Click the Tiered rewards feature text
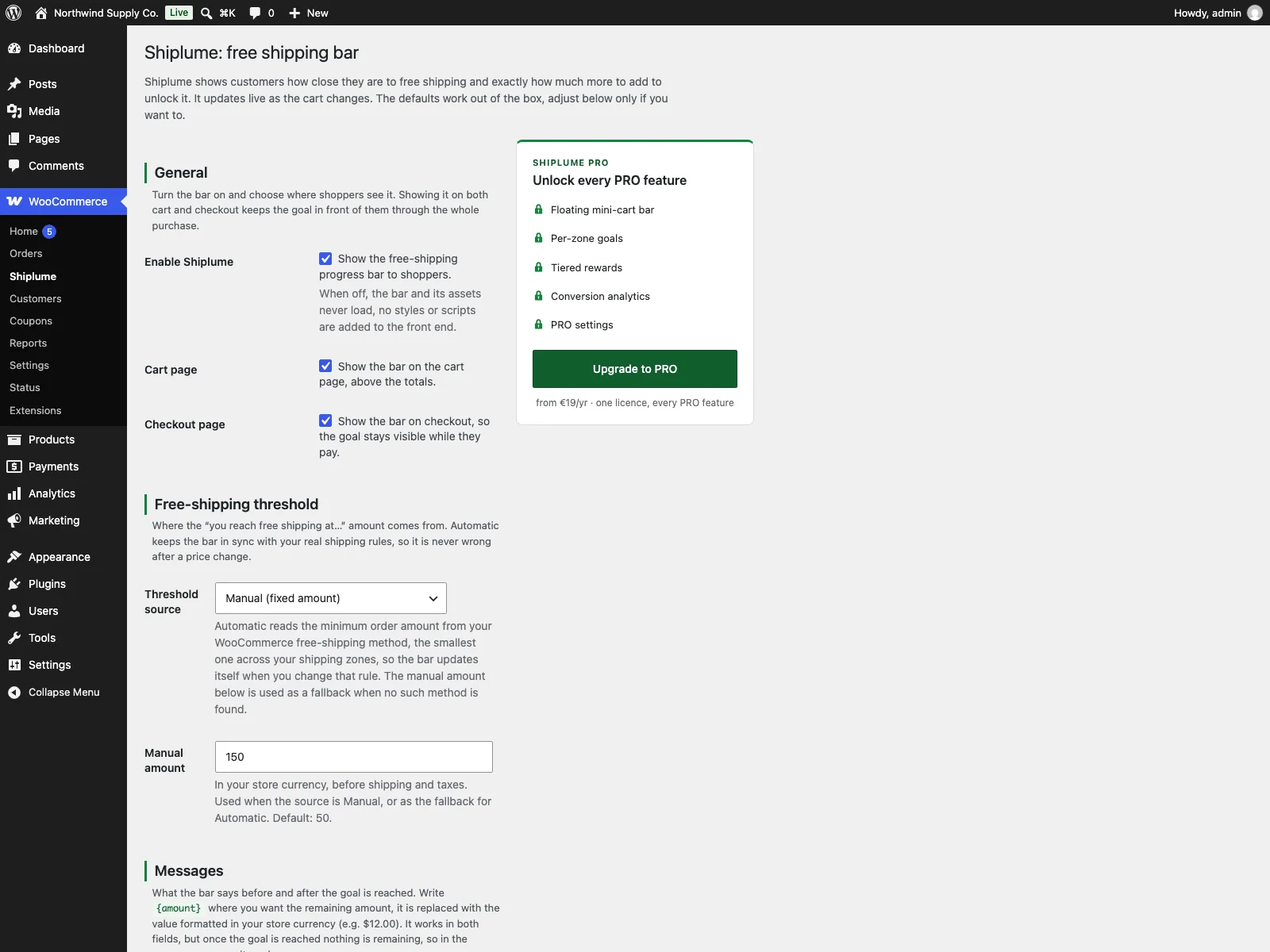 pyautogui.click(x=587, y=268)
